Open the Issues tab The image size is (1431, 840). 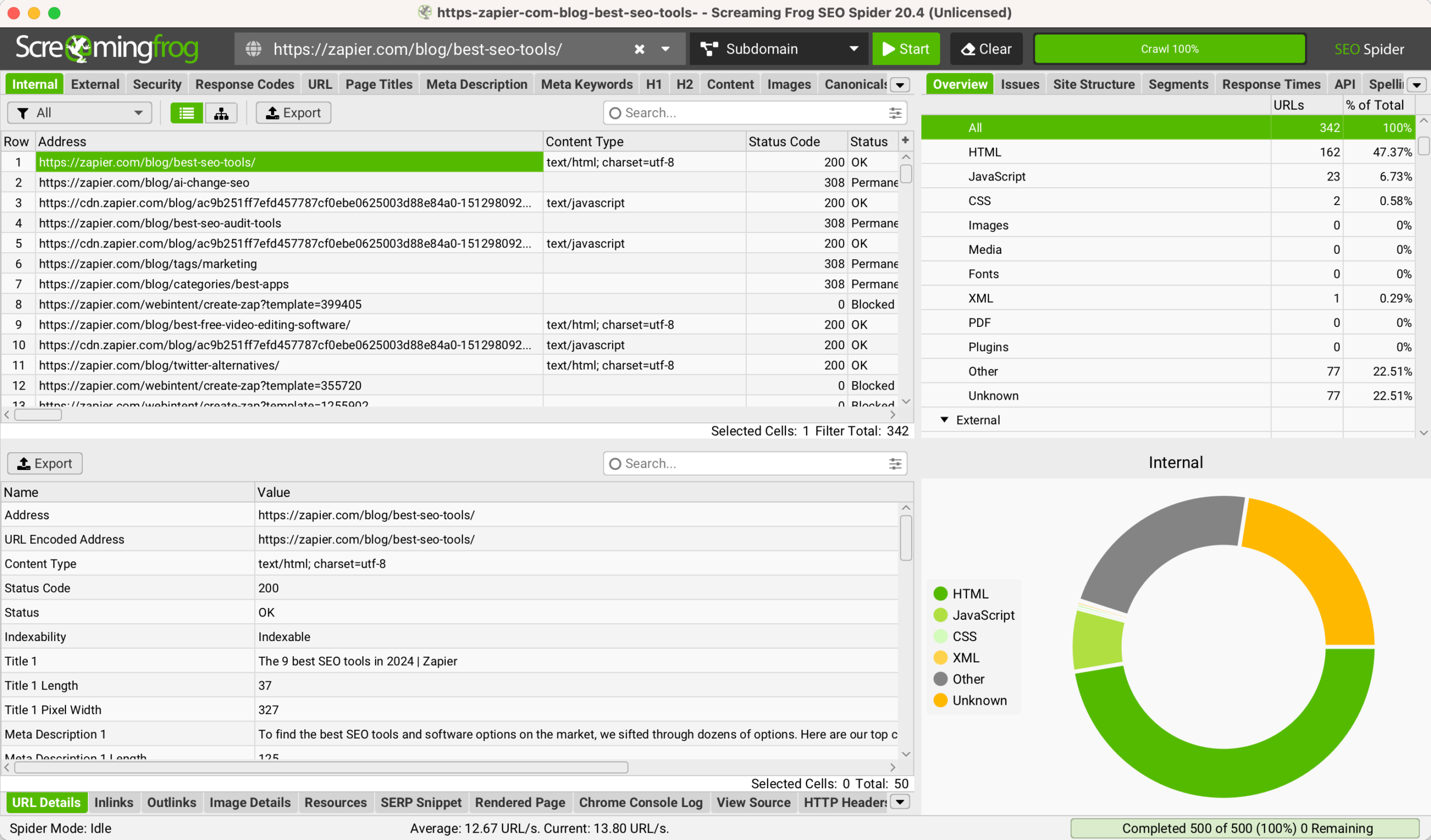coord(1019,83)
